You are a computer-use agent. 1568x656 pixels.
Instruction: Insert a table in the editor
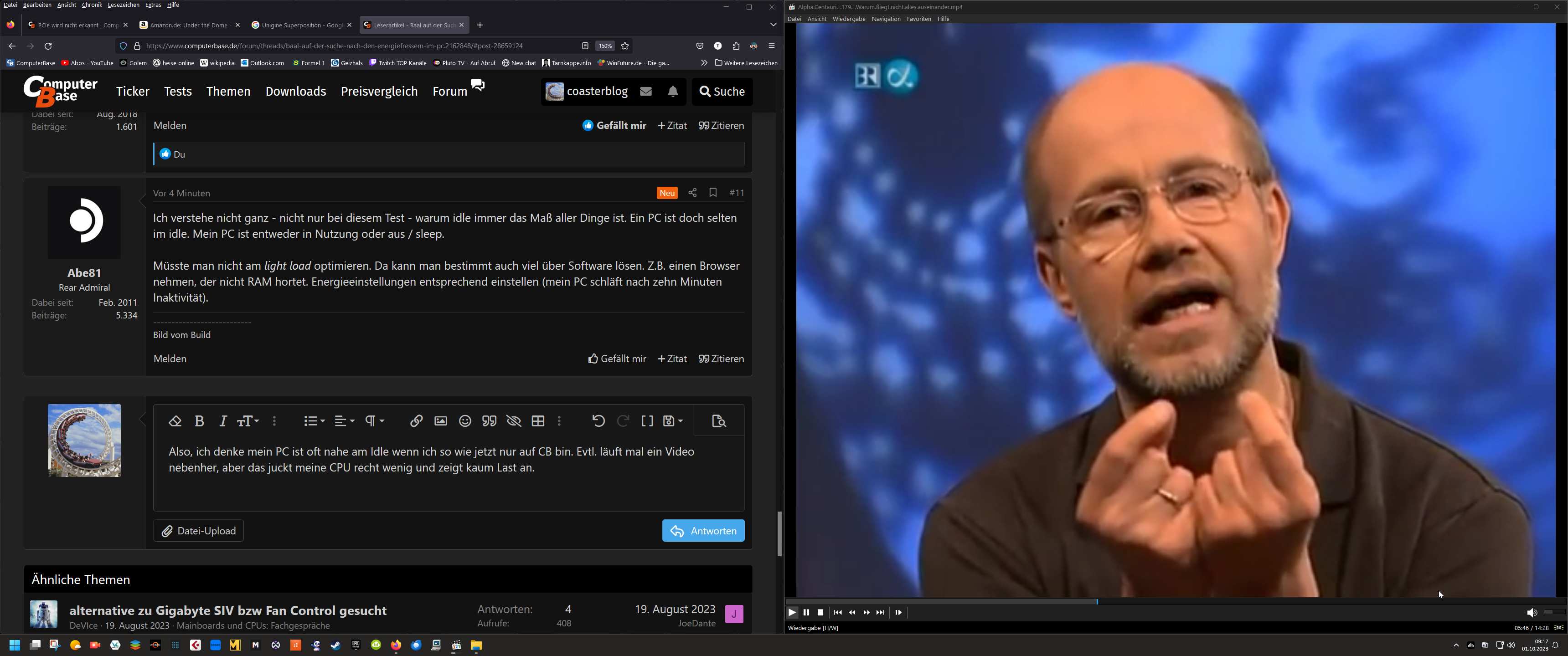point(538,421)
